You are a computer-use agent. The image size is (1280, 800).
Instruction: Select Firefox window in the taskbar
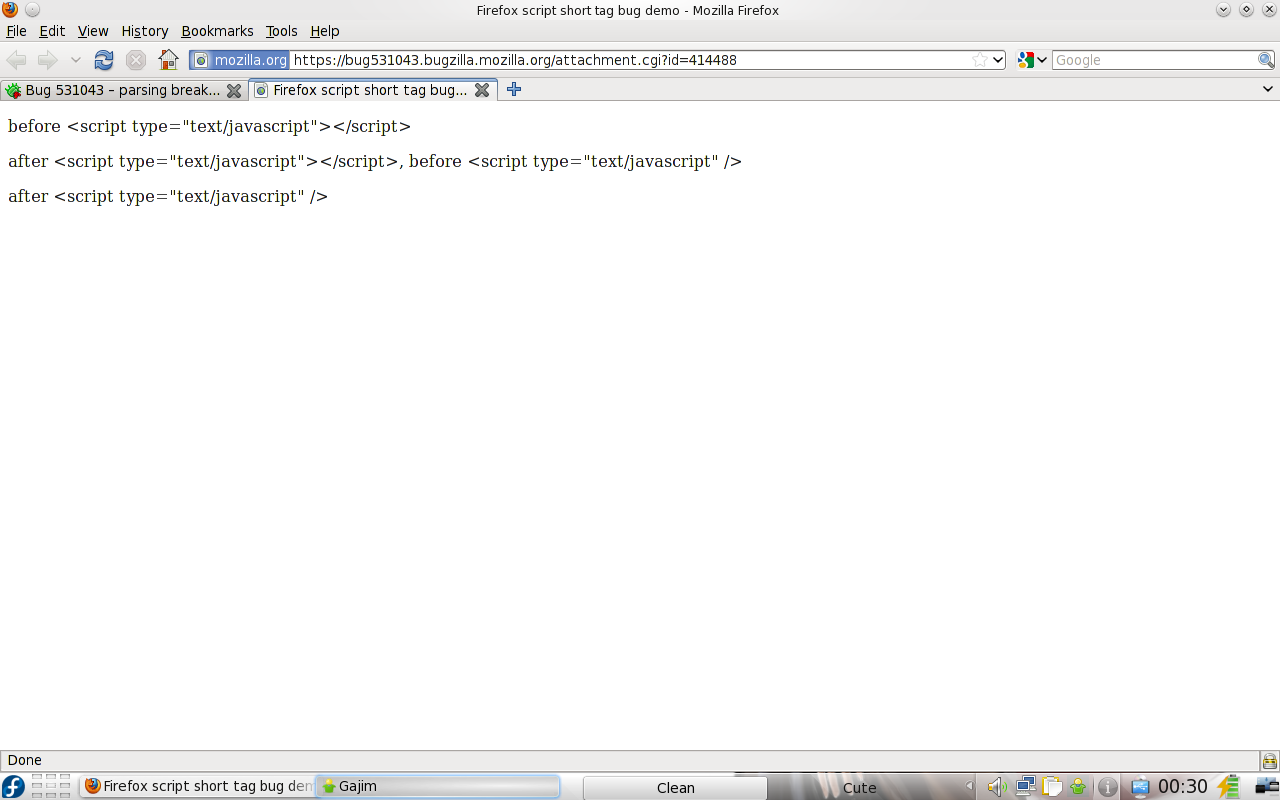pos(198,786)
